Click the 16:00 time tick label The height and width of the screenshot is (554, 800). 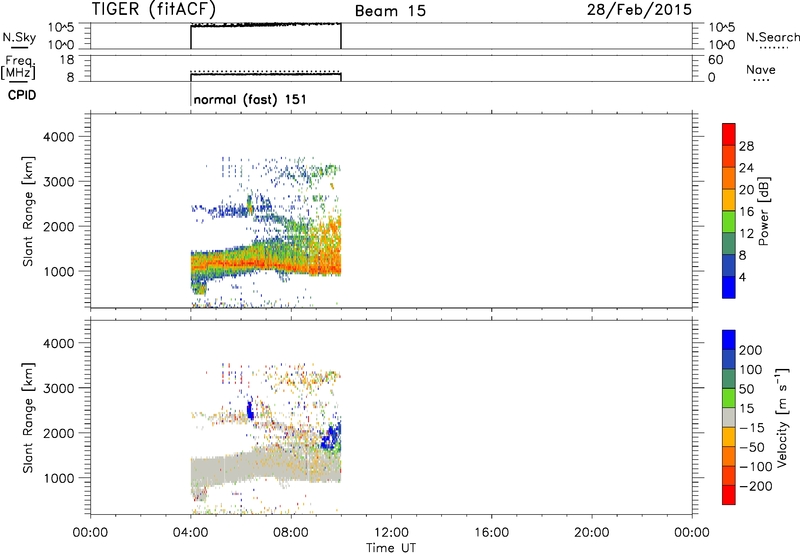[491, 533]
